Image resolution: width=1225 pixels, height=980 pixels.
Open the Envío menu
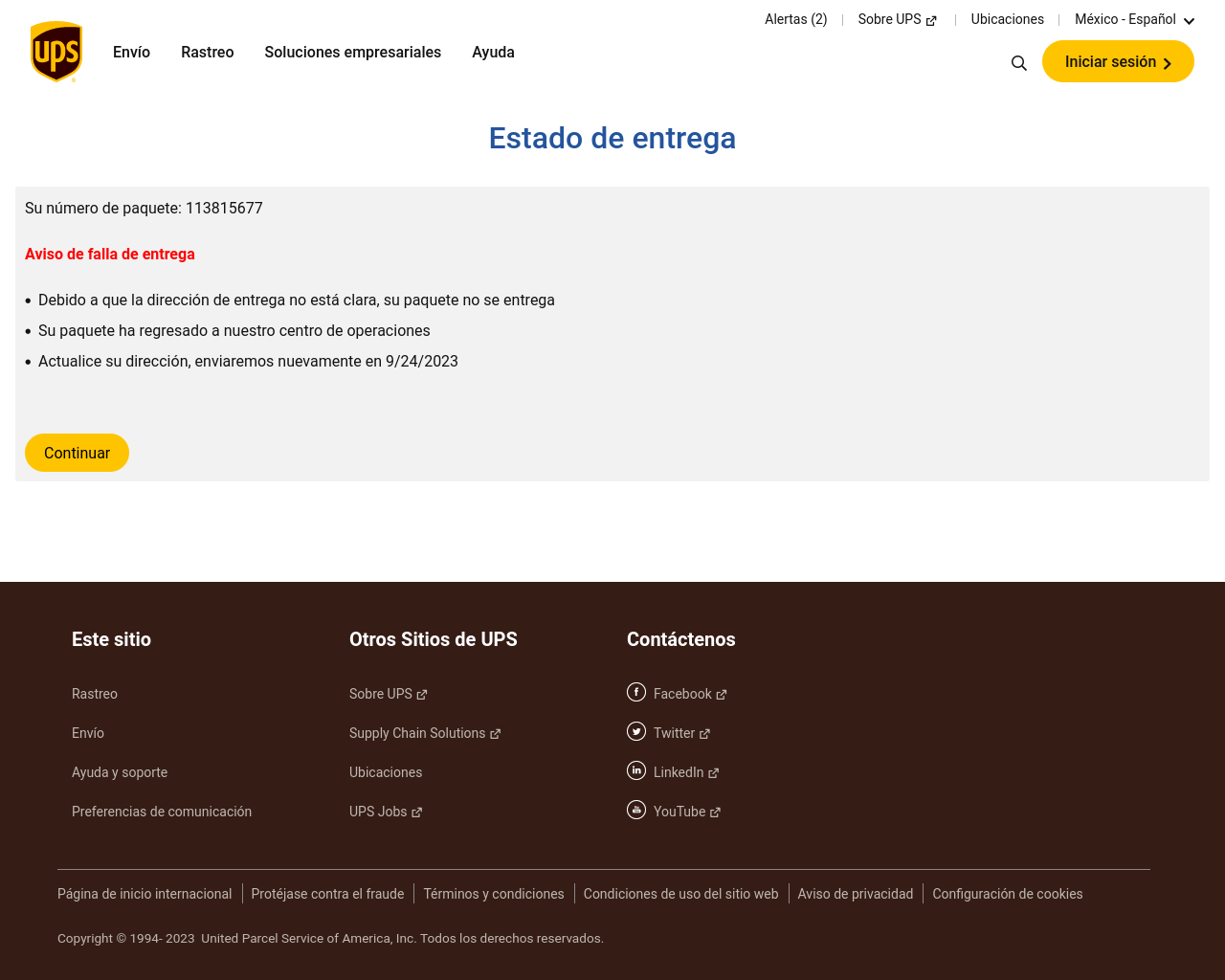131,52
